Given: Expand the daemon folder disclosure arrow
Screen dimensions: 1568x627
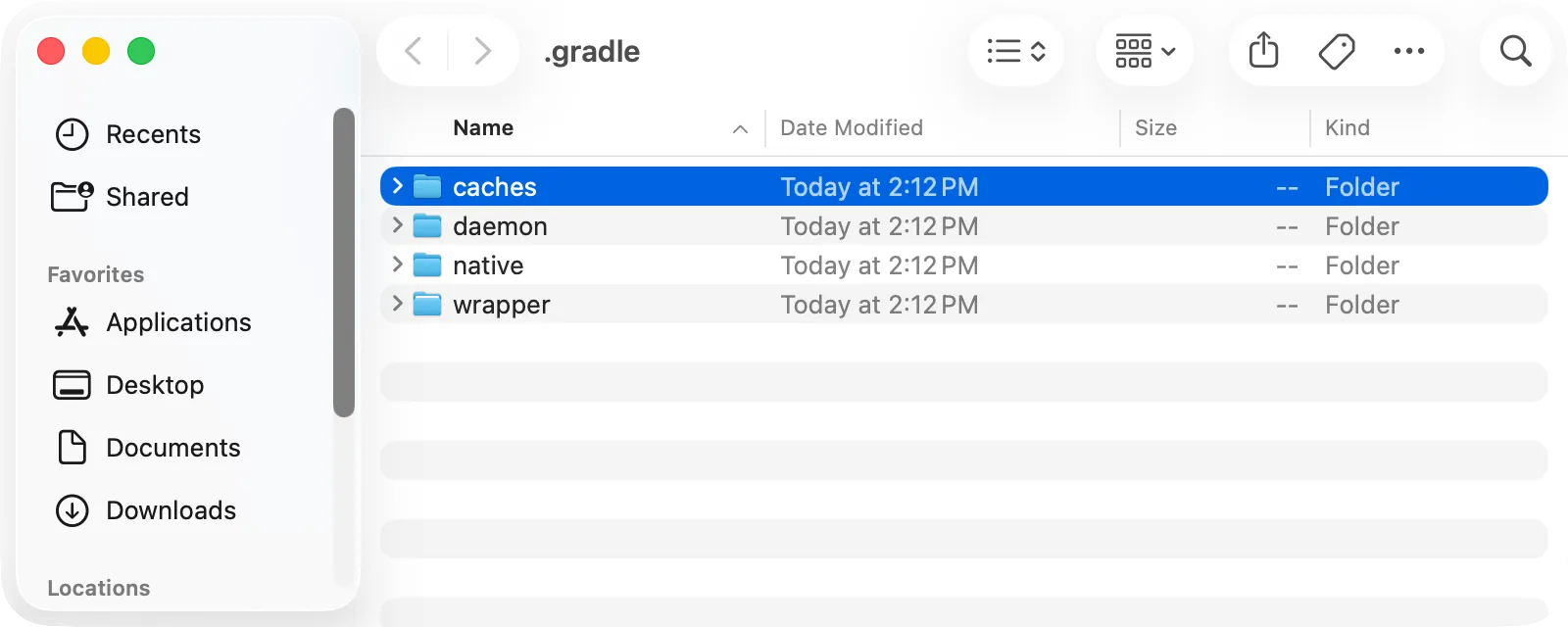Looking at the screenshot, I should 397,225.
